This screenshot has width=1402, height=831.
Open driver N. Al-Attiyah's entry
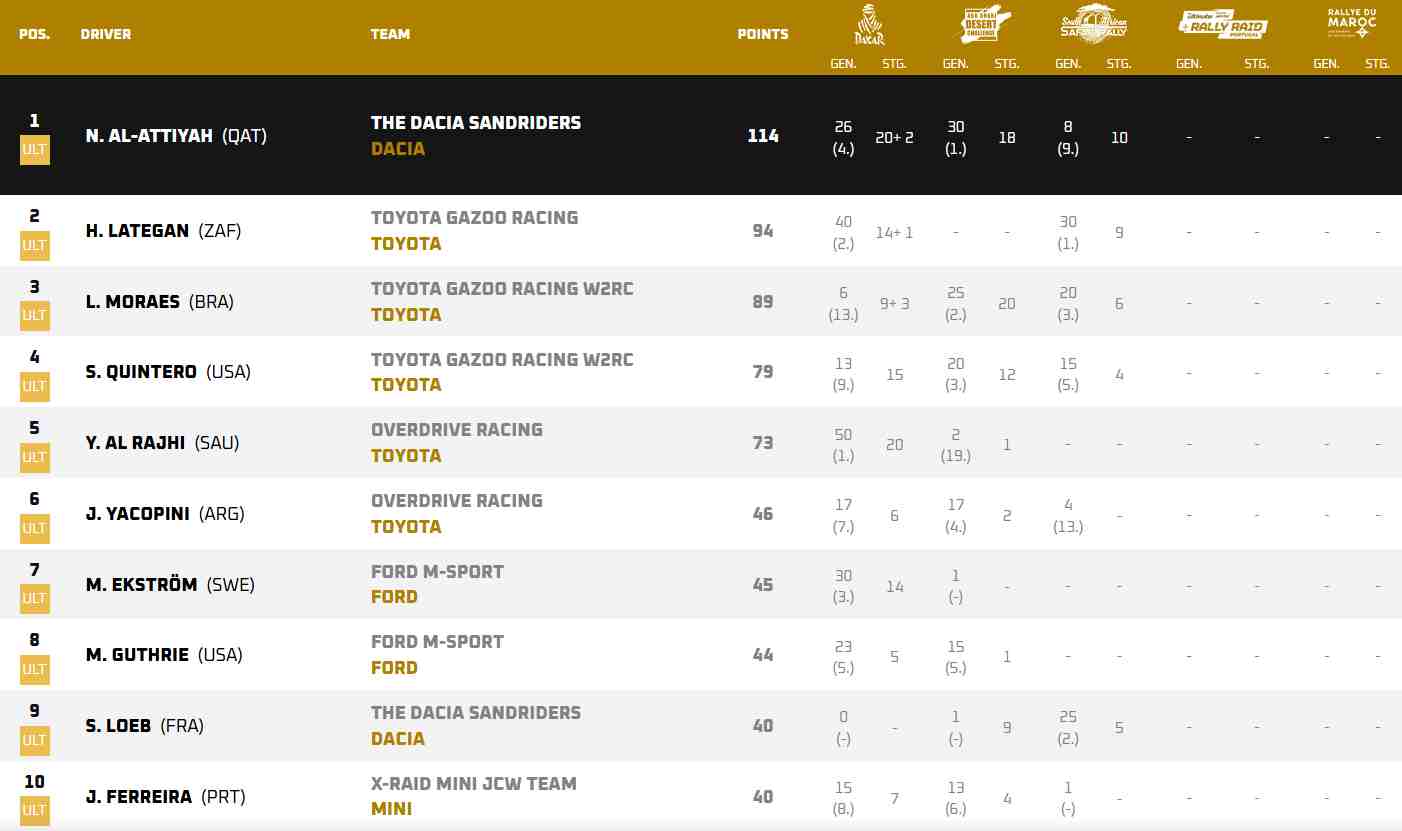point(149,136)
